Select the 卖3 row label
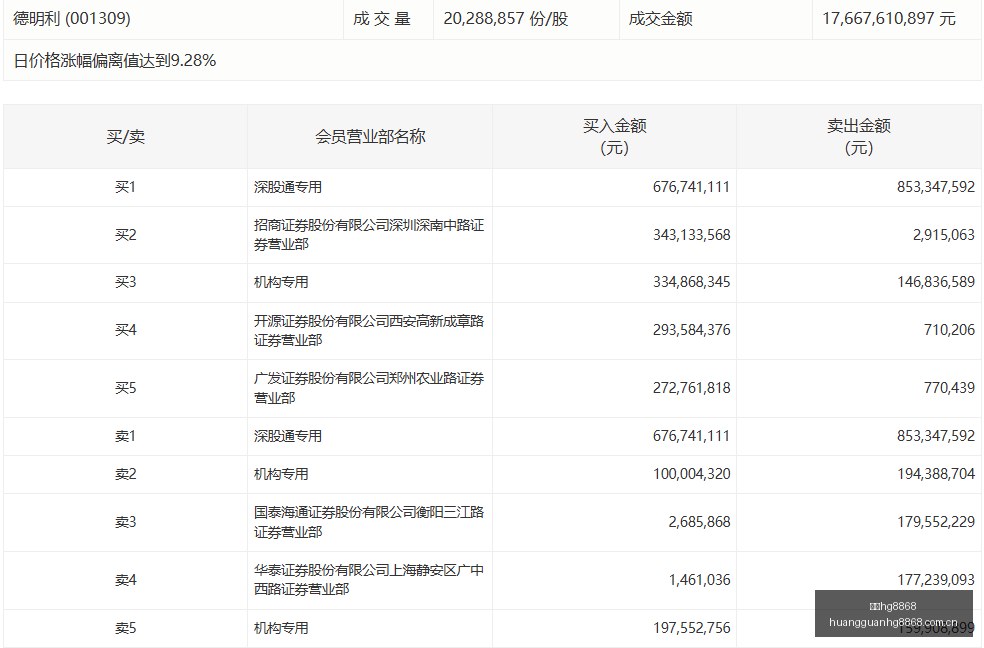Screen dimensions: 984x648 126,522
